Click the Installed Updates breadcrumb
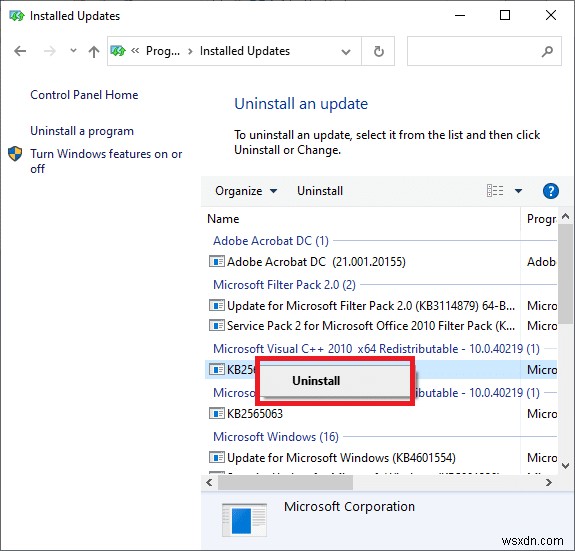The image size is (575, 551). tap(245, 51)
